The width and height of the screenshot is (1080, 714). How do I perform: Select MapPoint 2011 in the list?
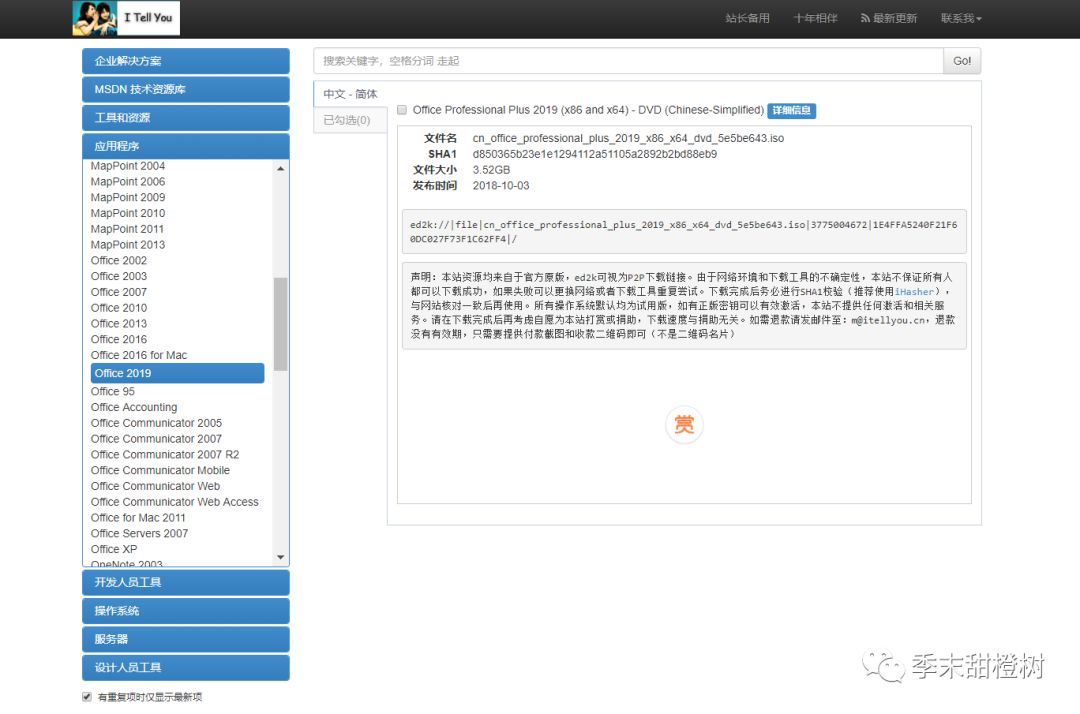click(127, 229)
